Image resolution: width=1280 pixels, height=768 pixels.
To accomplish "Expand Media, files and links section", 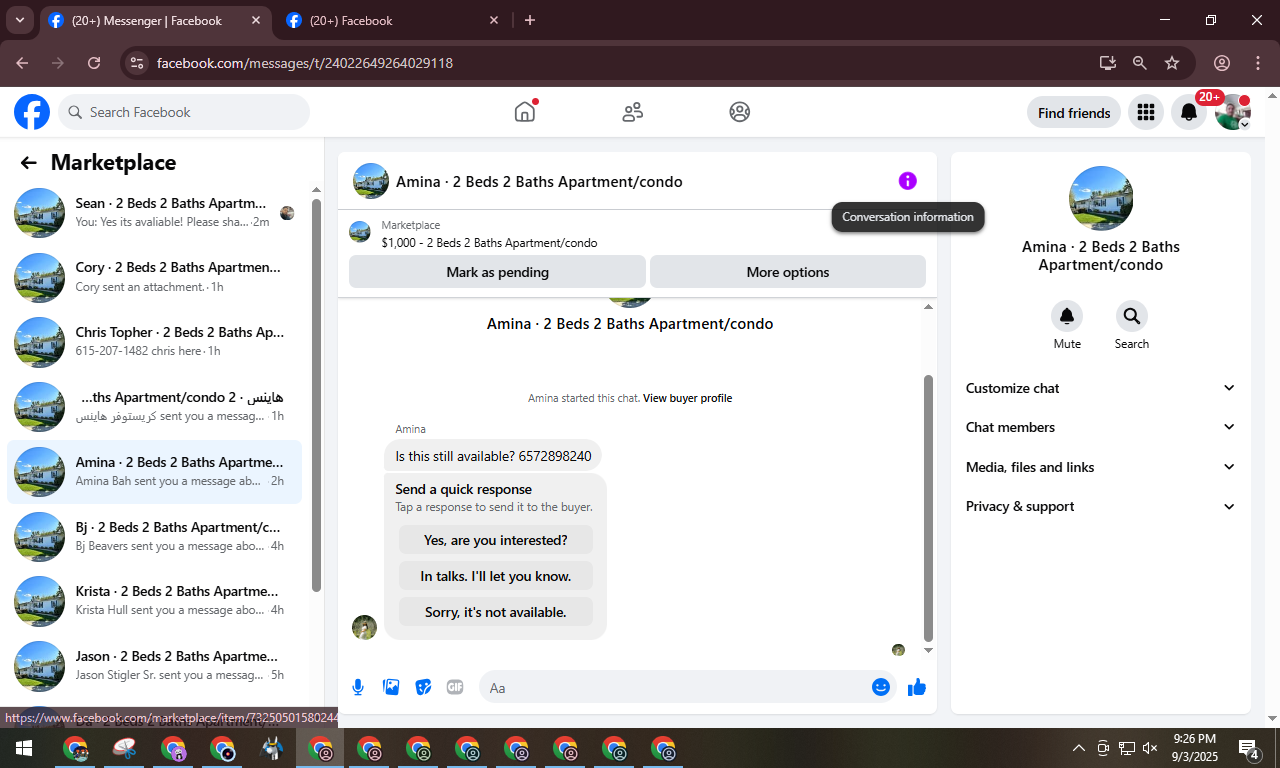I will (1101, 467).
